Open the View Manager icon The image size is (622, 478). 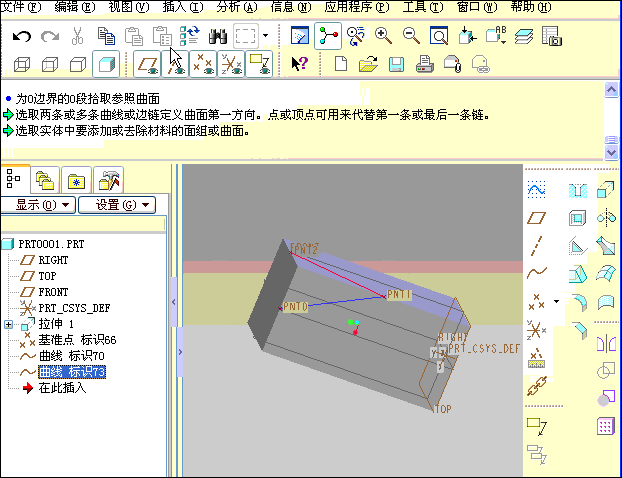pos(552,36)
